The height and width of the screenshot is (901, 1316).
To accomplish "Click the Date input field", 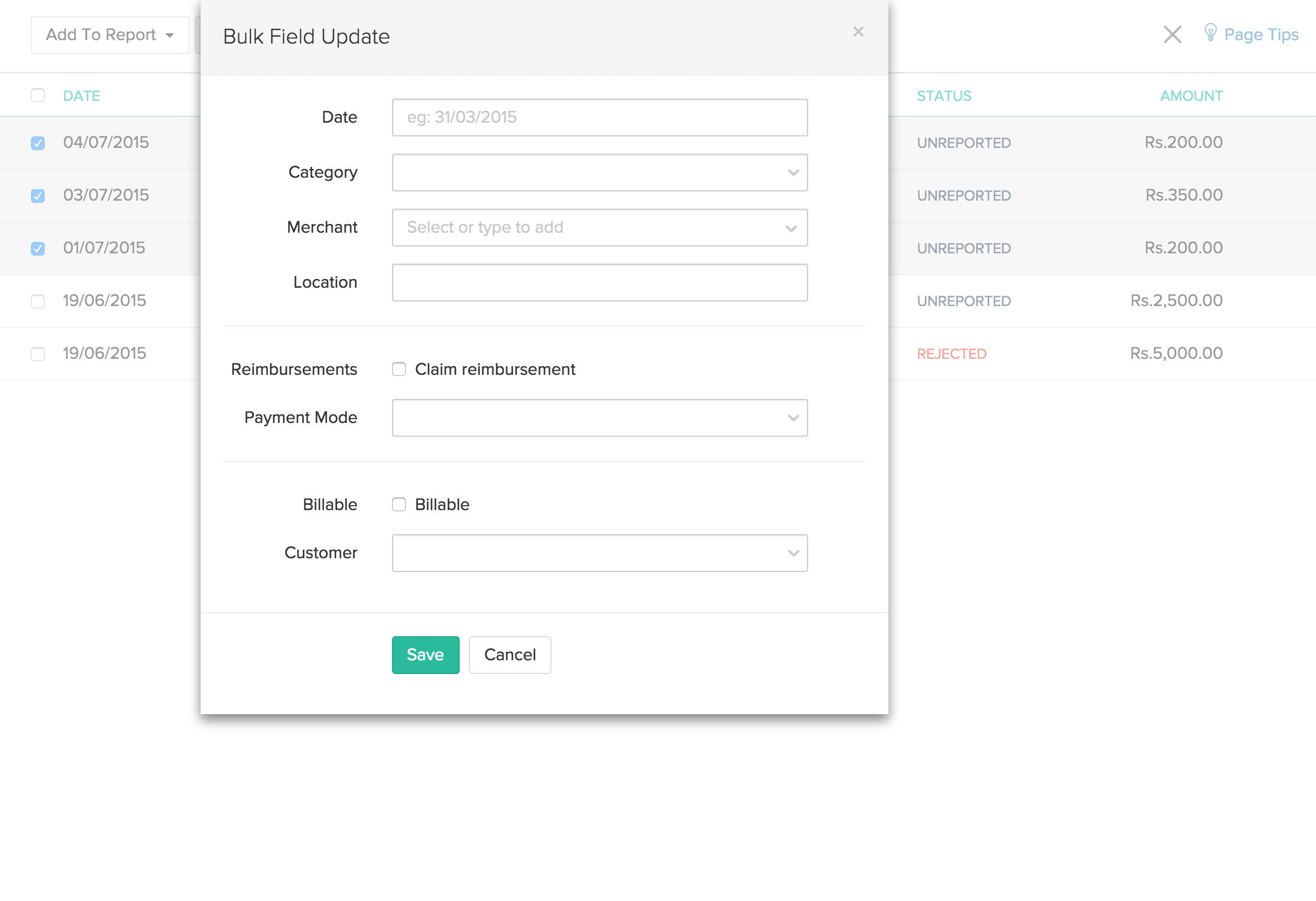I will tap(600, 117).
